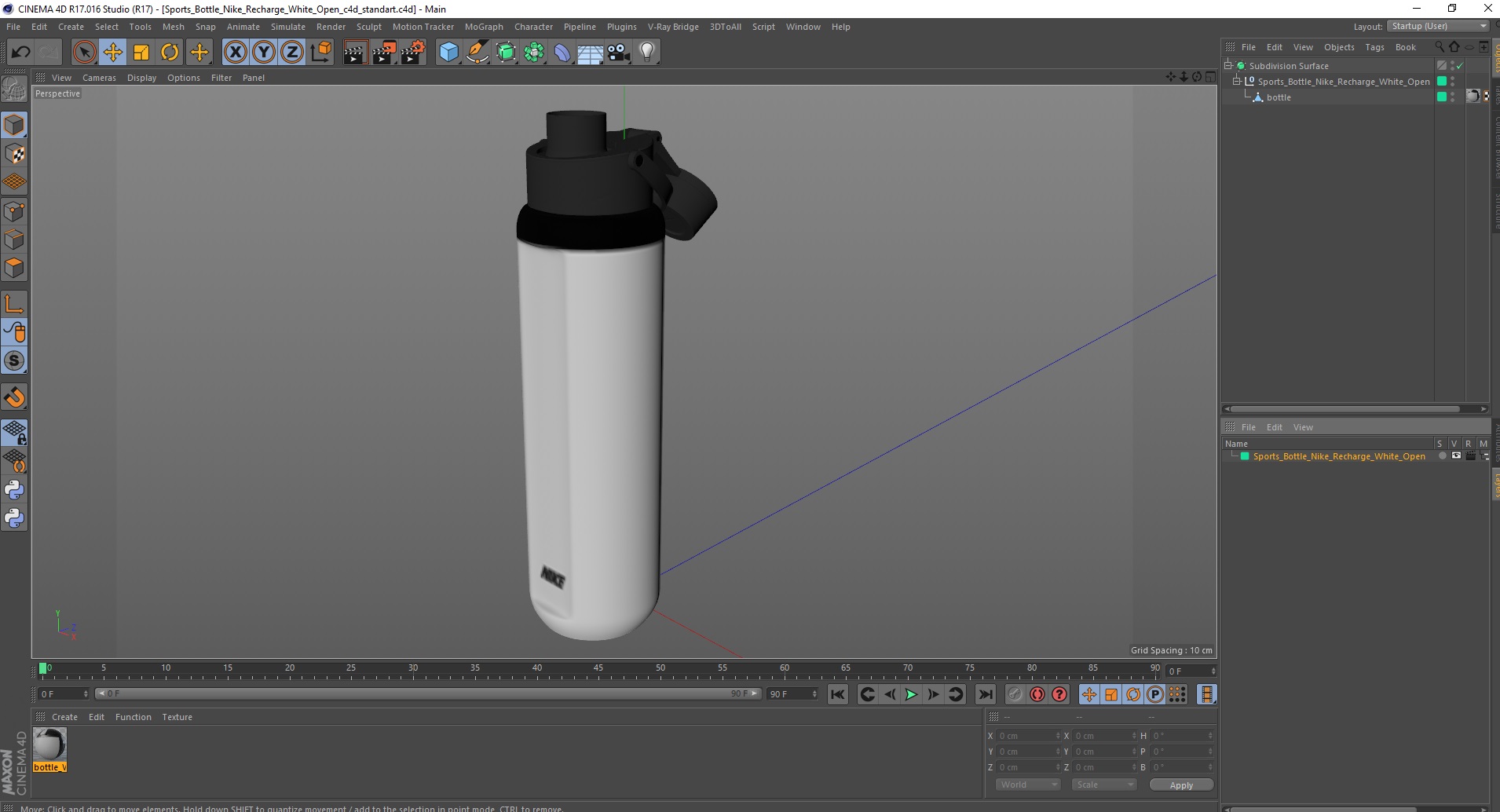Select the Scale tool
This screenshot has height=812, width=1500.
point(141,53)
